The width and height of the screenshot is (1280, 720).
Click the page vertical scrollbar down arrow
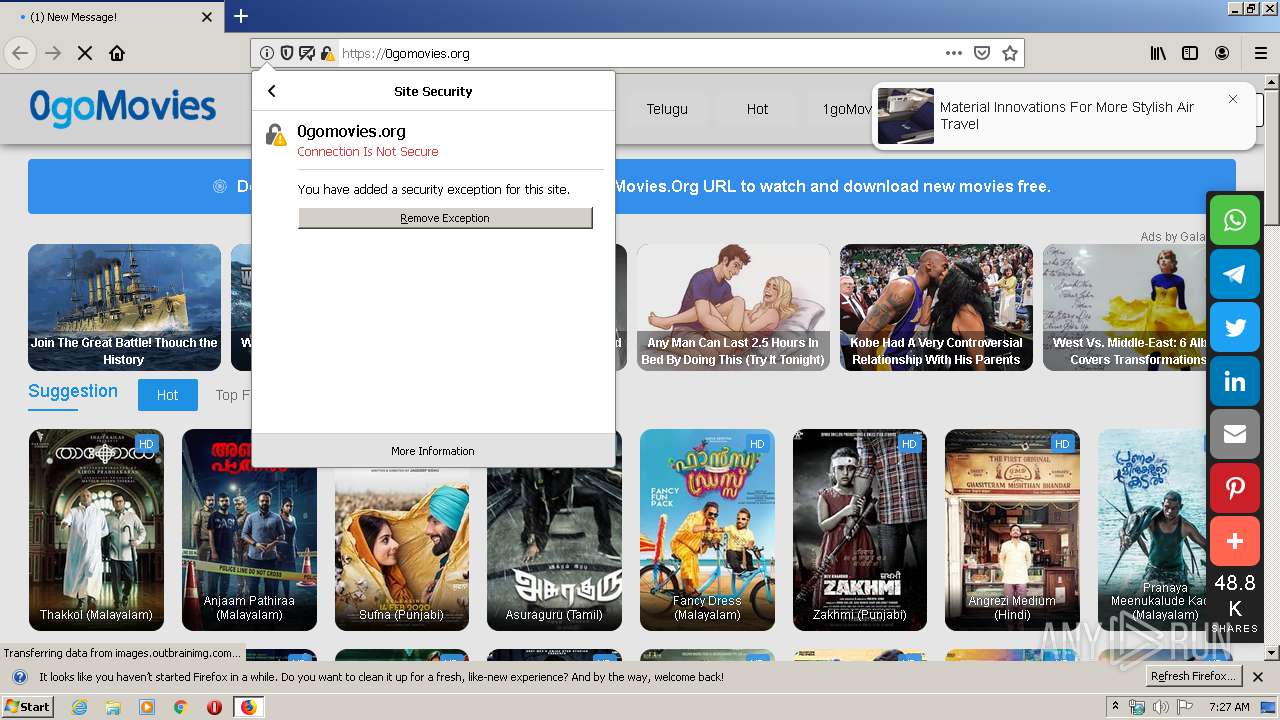click(1272, 653)
